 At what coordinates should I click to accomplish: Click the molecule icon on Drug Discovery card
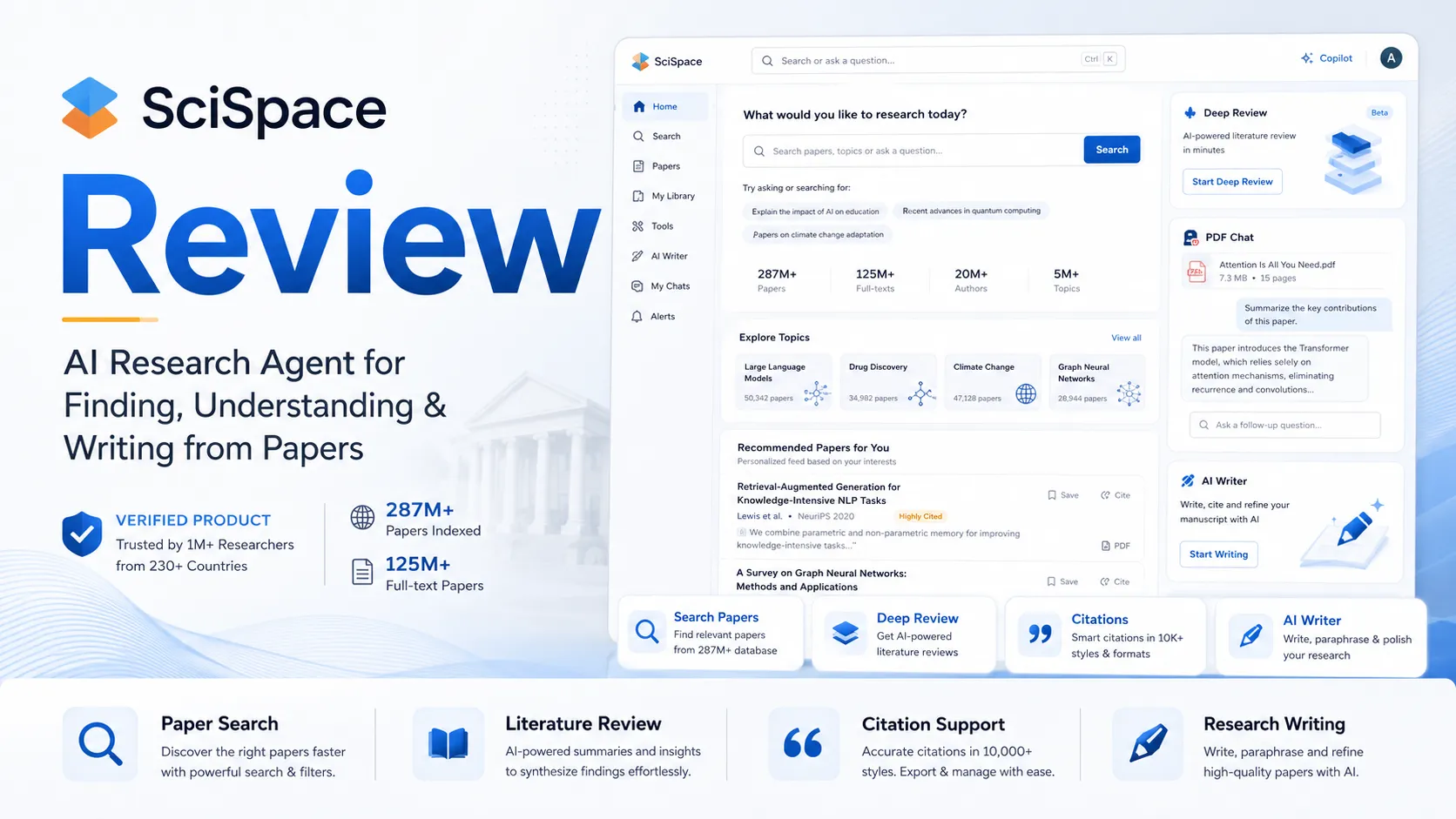click(x=920, y=393)
